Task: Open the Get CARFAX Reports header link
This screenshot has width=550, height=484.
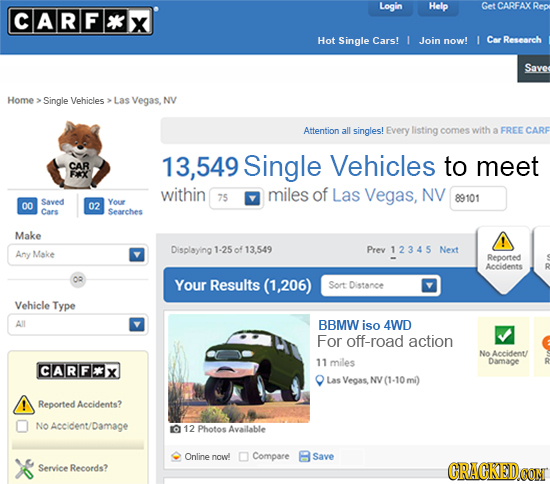Action: coord(515,6)
